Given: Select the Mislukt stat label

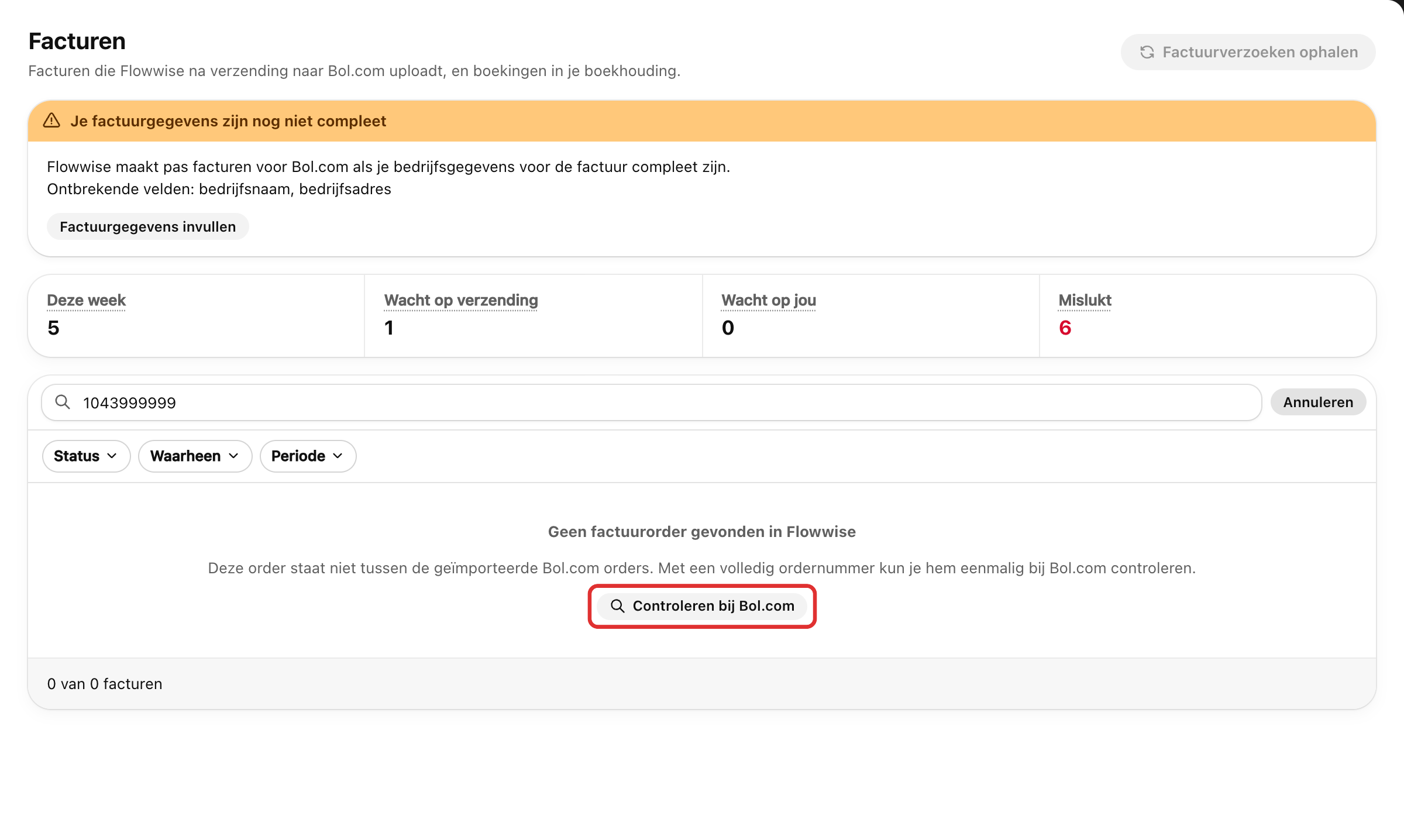Looking at the screenshot, I should pyautogui.click(x=1085, y=300).
